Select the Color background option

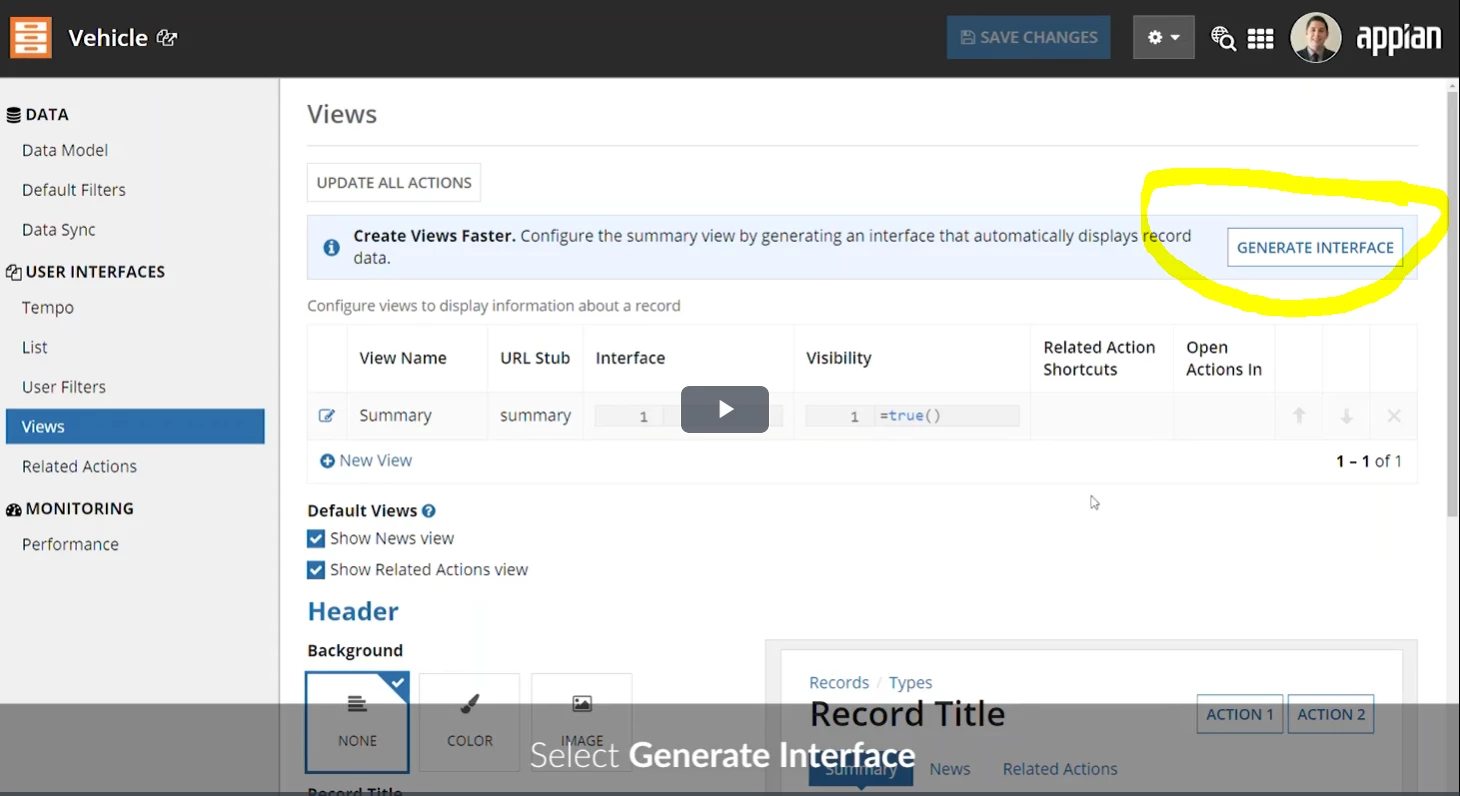[x=470, y=722]
